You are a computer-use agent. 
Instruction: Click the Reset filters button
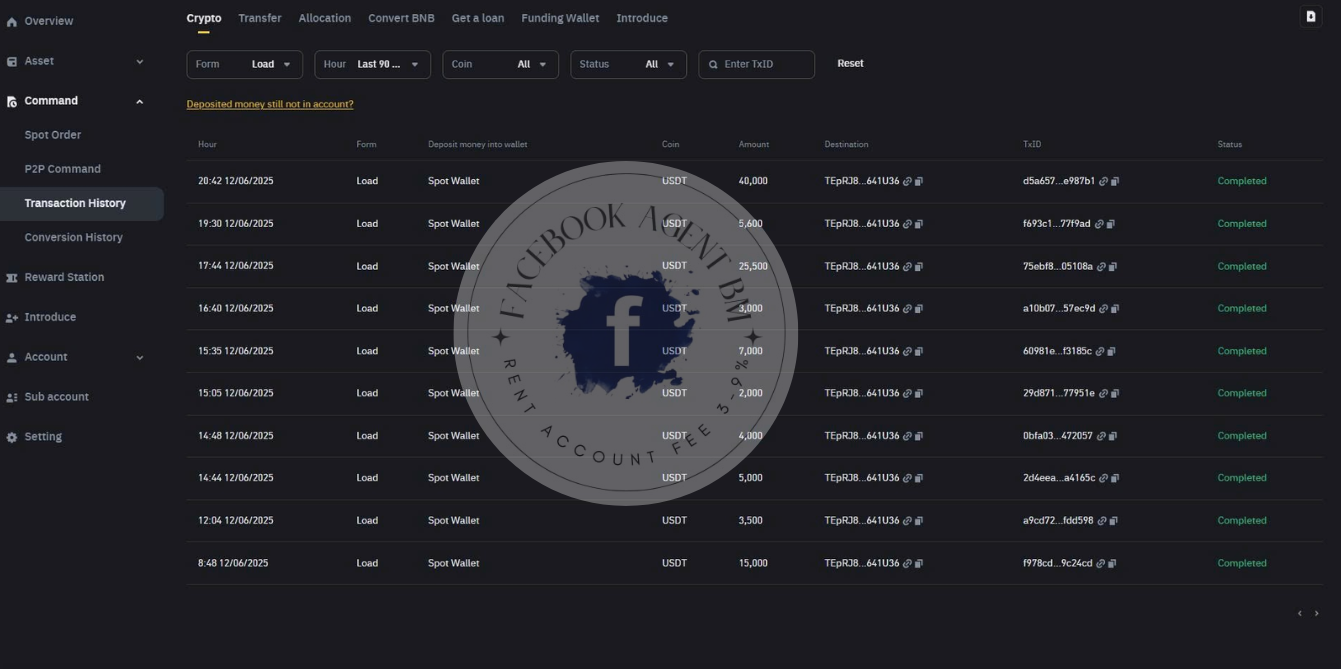[x=850, y=63]
